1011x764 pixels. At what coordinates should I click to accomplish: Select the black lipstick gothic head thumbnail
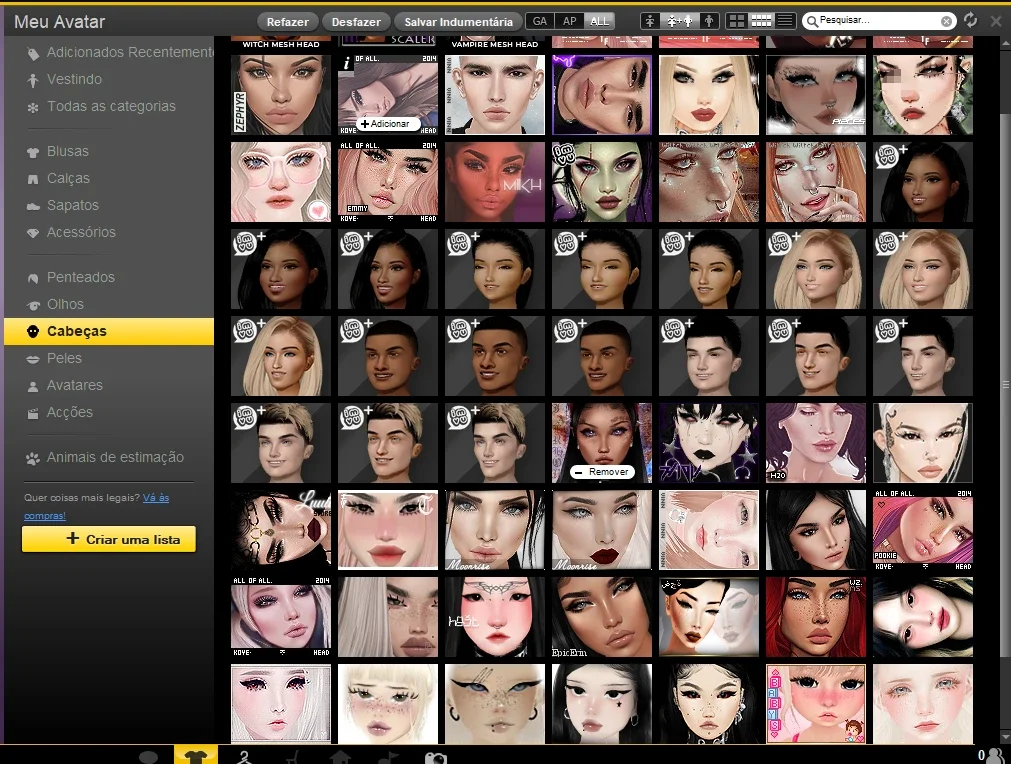coord(709,443)
